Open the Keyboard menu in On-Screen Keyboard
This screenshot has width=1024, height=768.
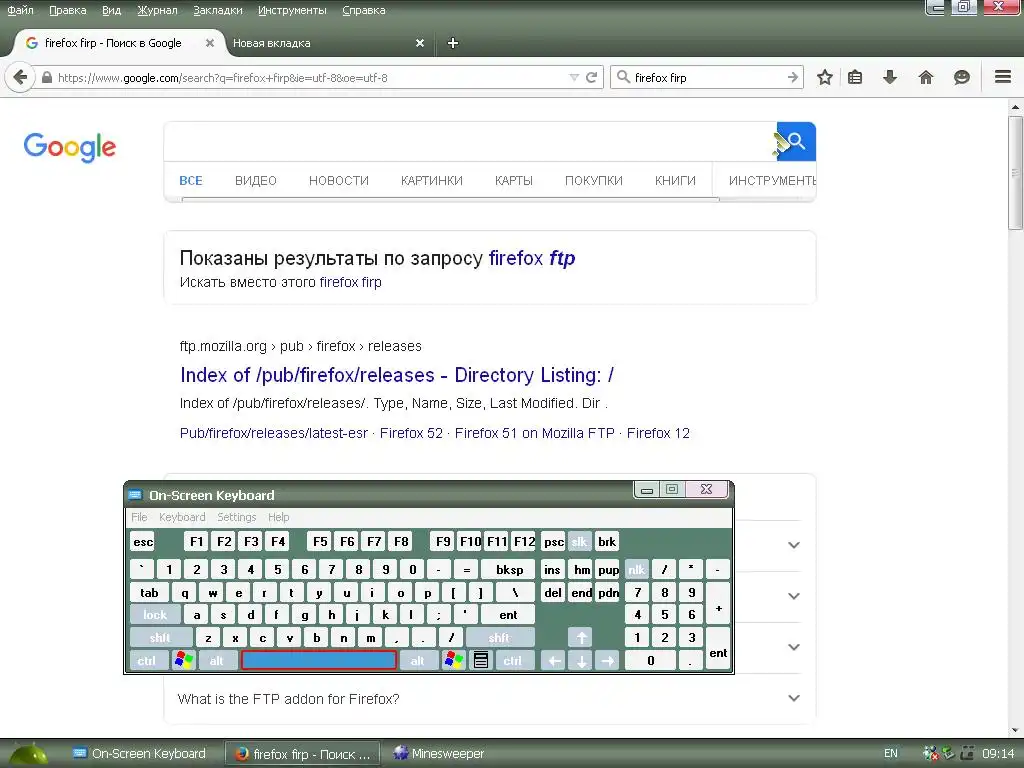pyautogui.click(x=182, y=517)
